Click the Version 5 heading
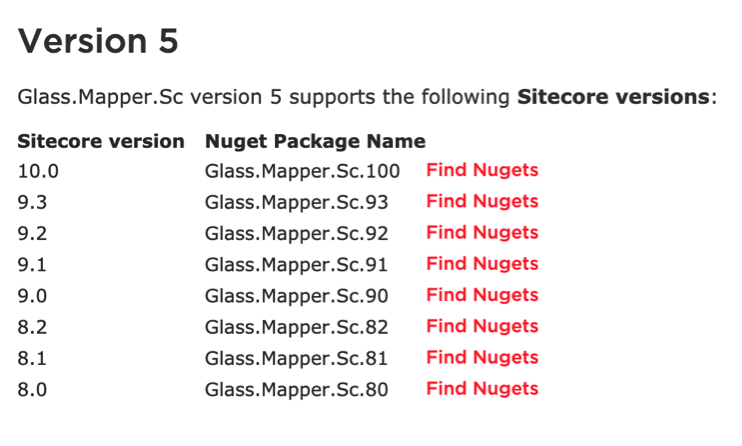Screen dimensions: 742x446 point(98,42)
